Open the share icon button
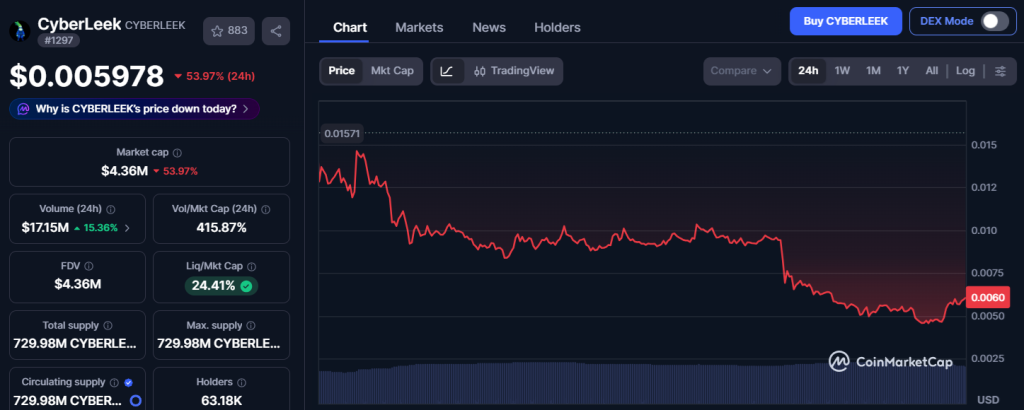The height and width of the screenshot is (410, 1024). point(276,31)
